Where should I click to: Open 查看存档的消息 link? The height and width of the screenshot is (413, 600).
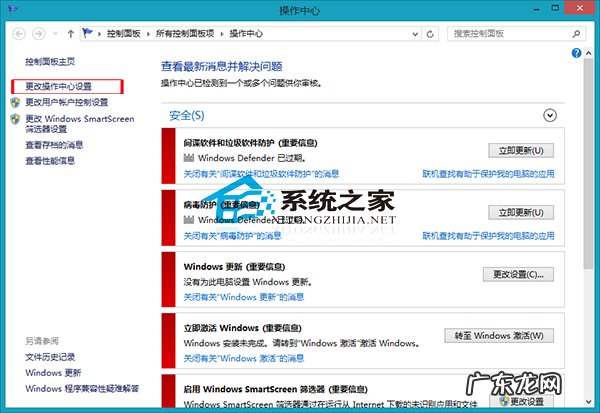point(54,145)
